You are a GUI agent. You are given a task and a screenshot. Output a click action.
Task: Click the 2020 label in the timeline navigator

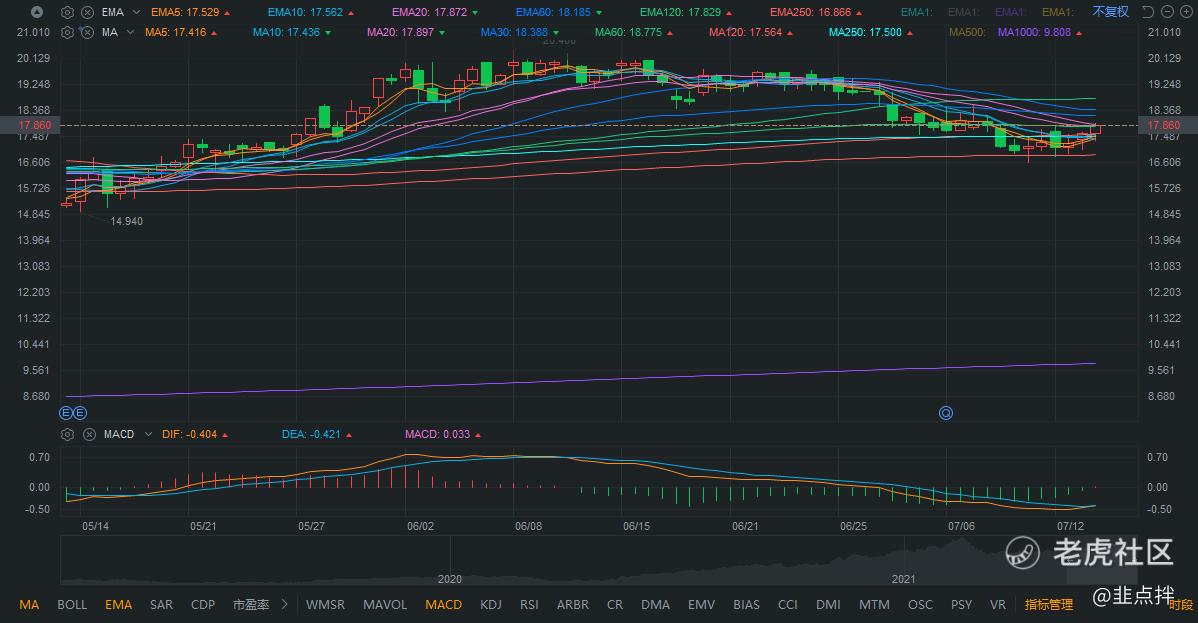coord(449,579)
